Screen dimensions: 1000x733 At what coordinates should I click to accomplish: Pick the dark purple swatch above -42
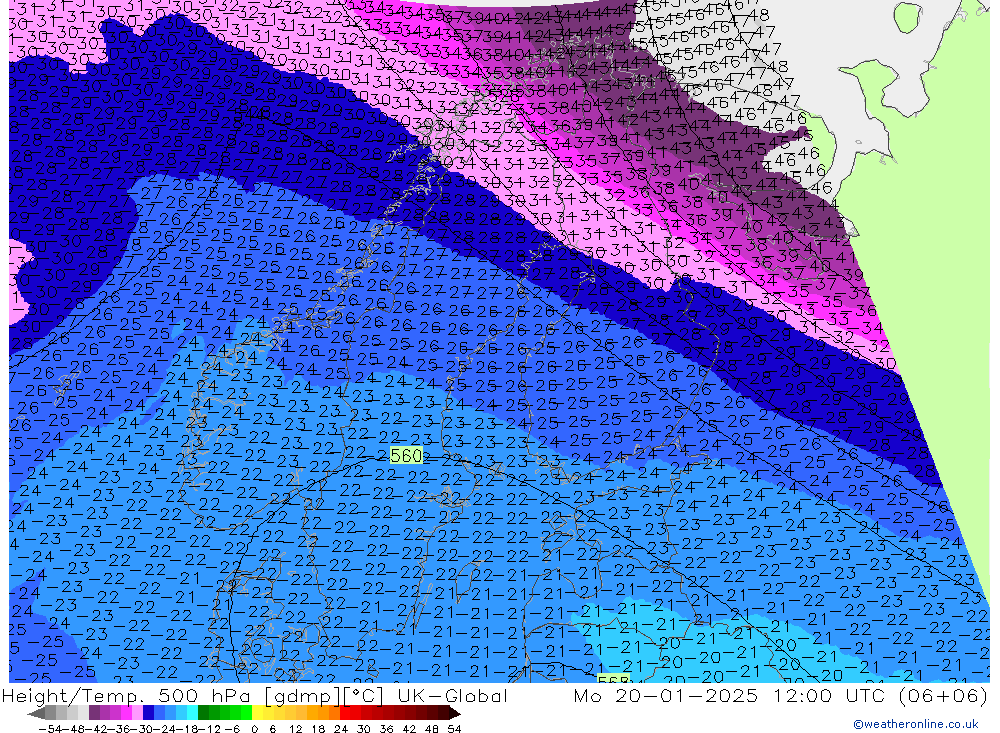point(94,713)
